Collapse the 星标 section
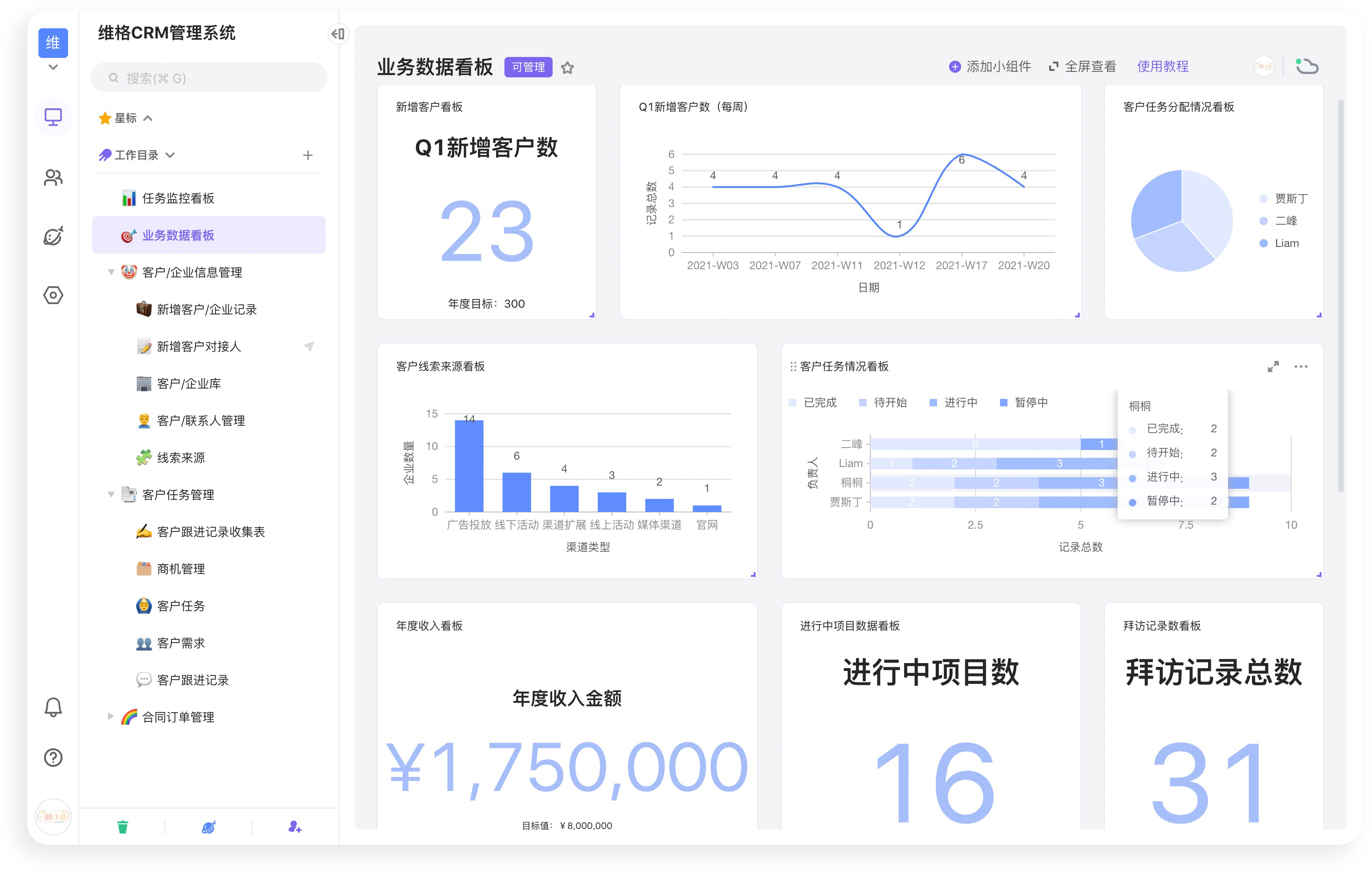1372x872 pixels. (x=149, y=118)
